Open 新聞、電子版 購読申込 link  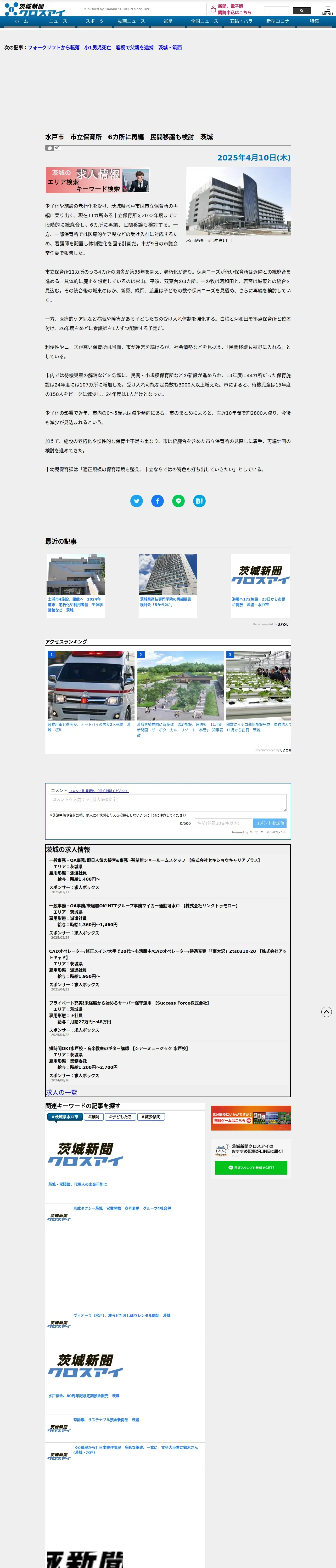click(x=234, y=9)
